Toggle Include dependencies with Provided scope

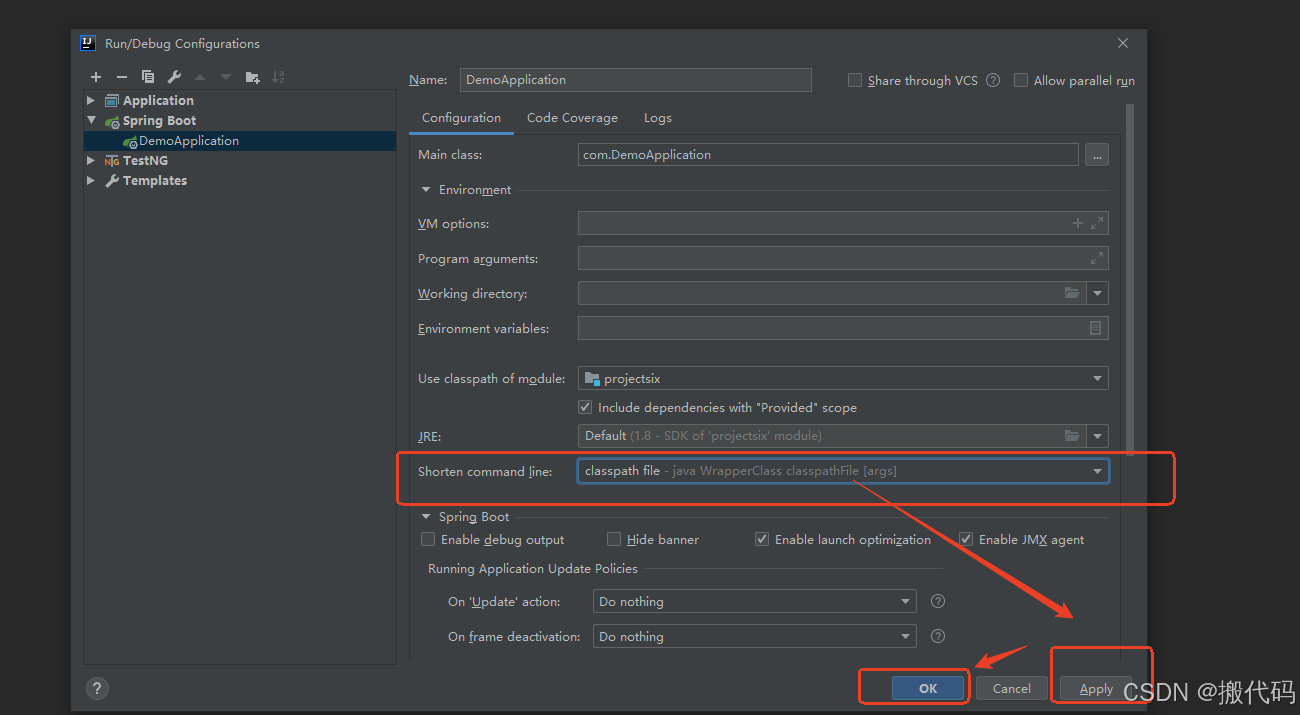(585, 407)
